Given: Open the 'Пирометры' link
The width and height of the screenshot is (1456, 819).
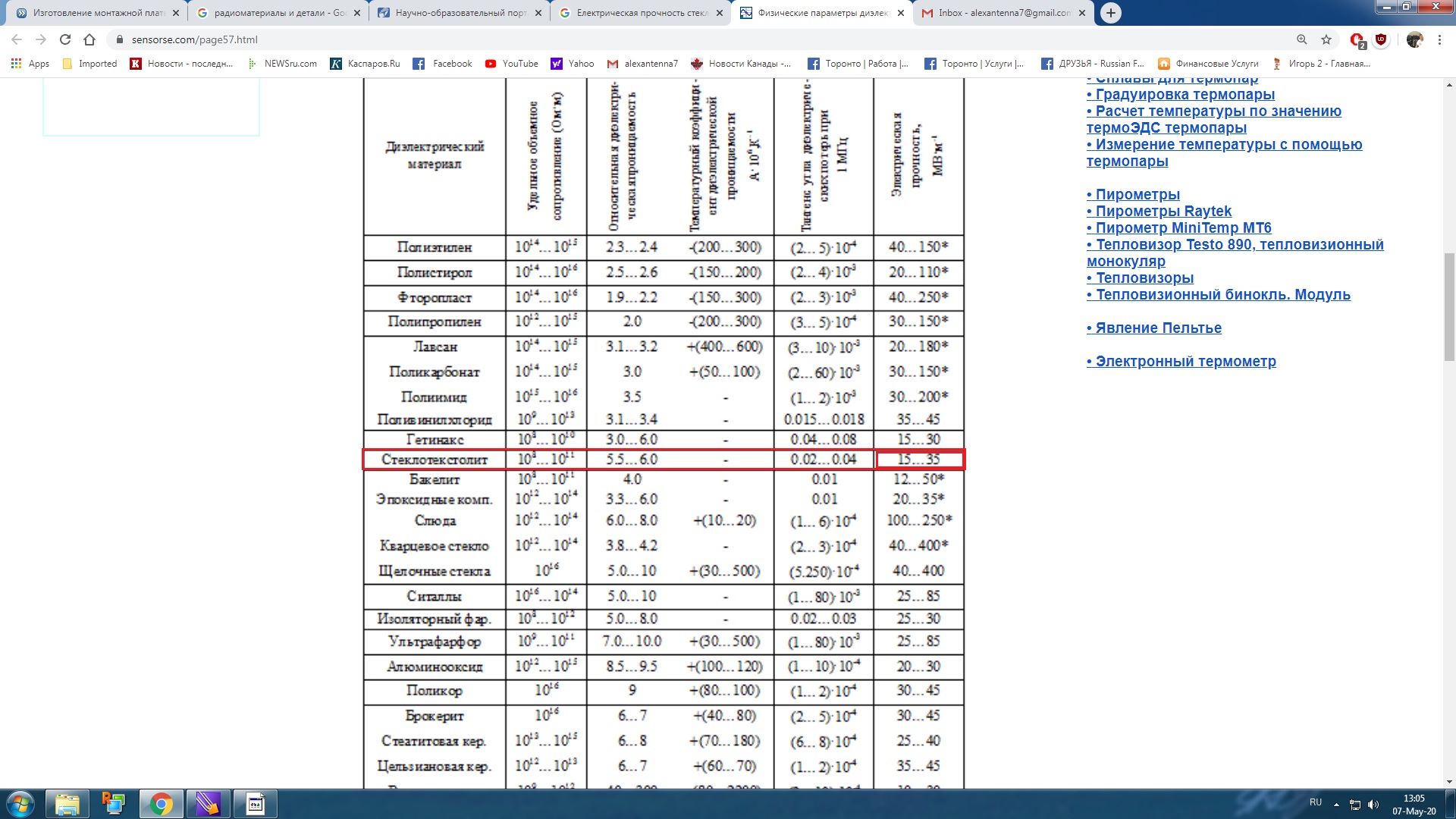Looking at the screenshot, I should [1133, 195].
